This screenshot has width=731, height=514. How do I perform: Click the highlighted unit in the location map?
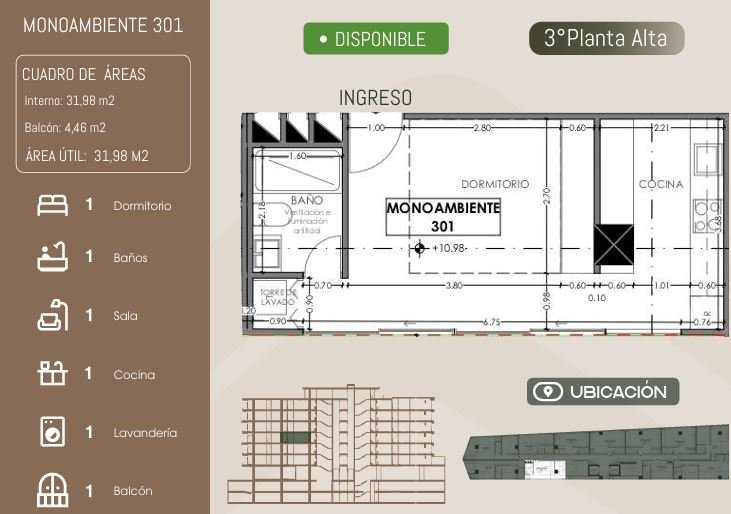click(545, 469)
